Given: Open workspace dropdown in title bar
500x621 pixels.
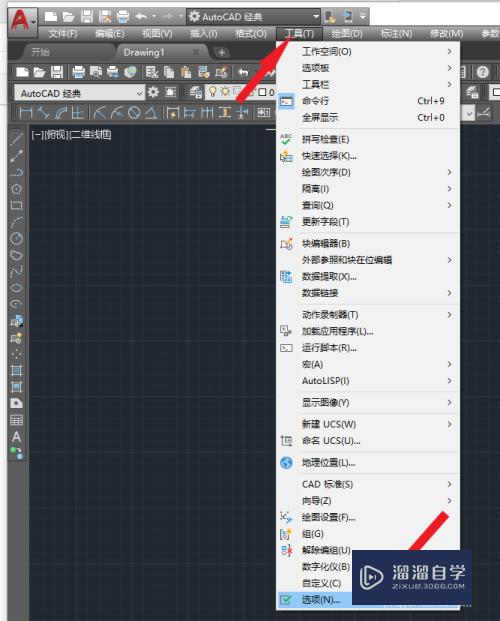Looking at the screenshot, I should 254,17.
